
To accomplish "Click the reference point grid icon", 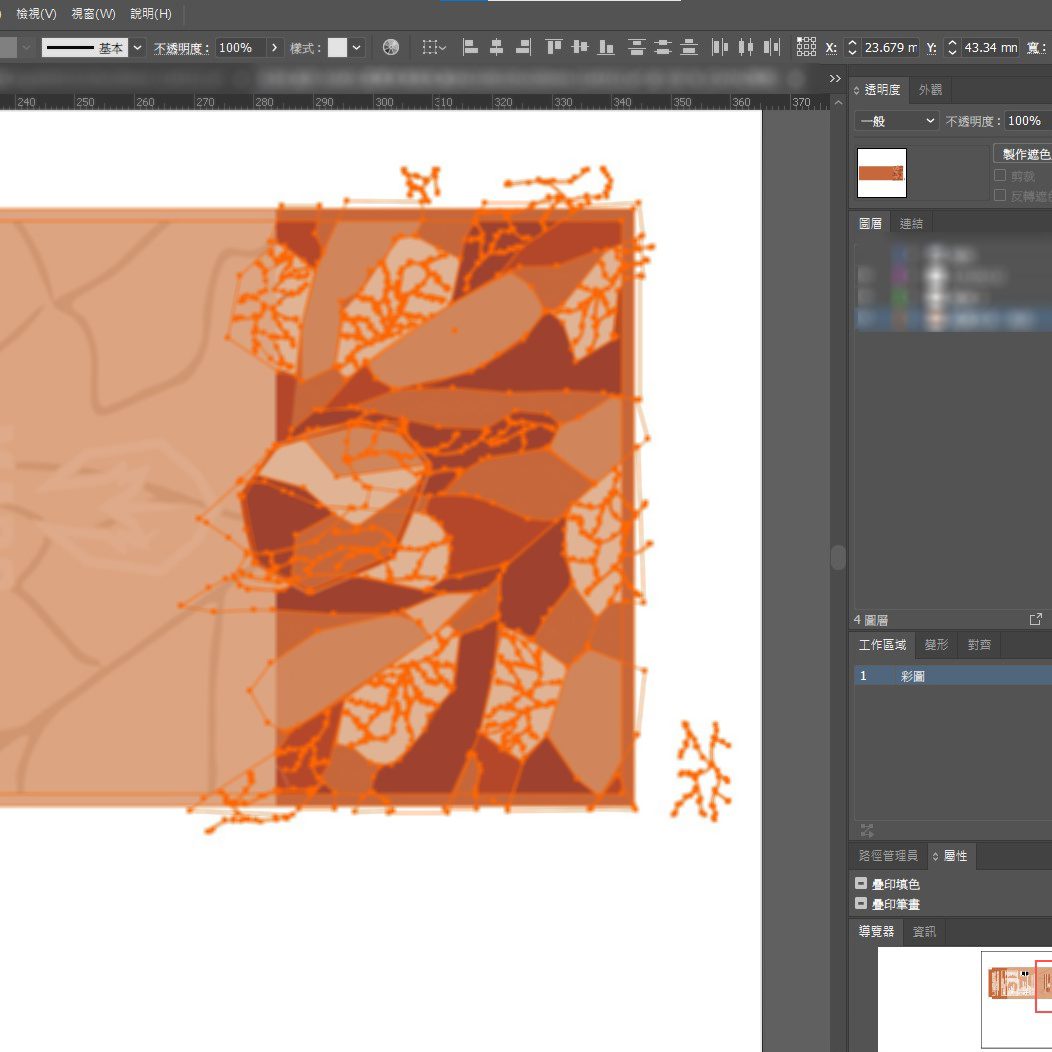I will click(806, 47).
